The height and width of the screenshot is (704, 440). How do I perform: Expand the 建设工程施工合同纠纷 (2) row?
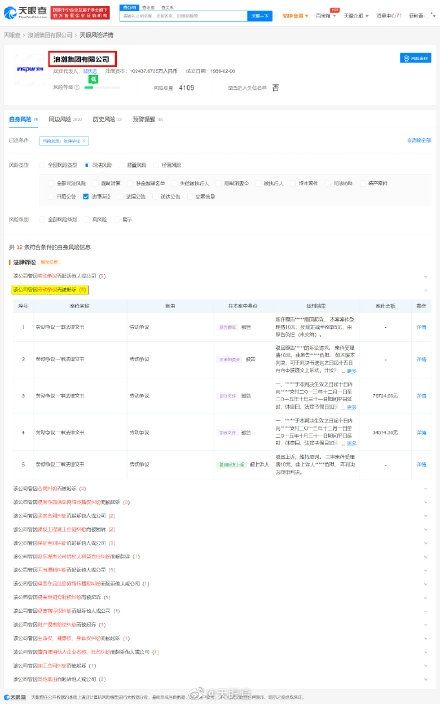tap(219, 529)
